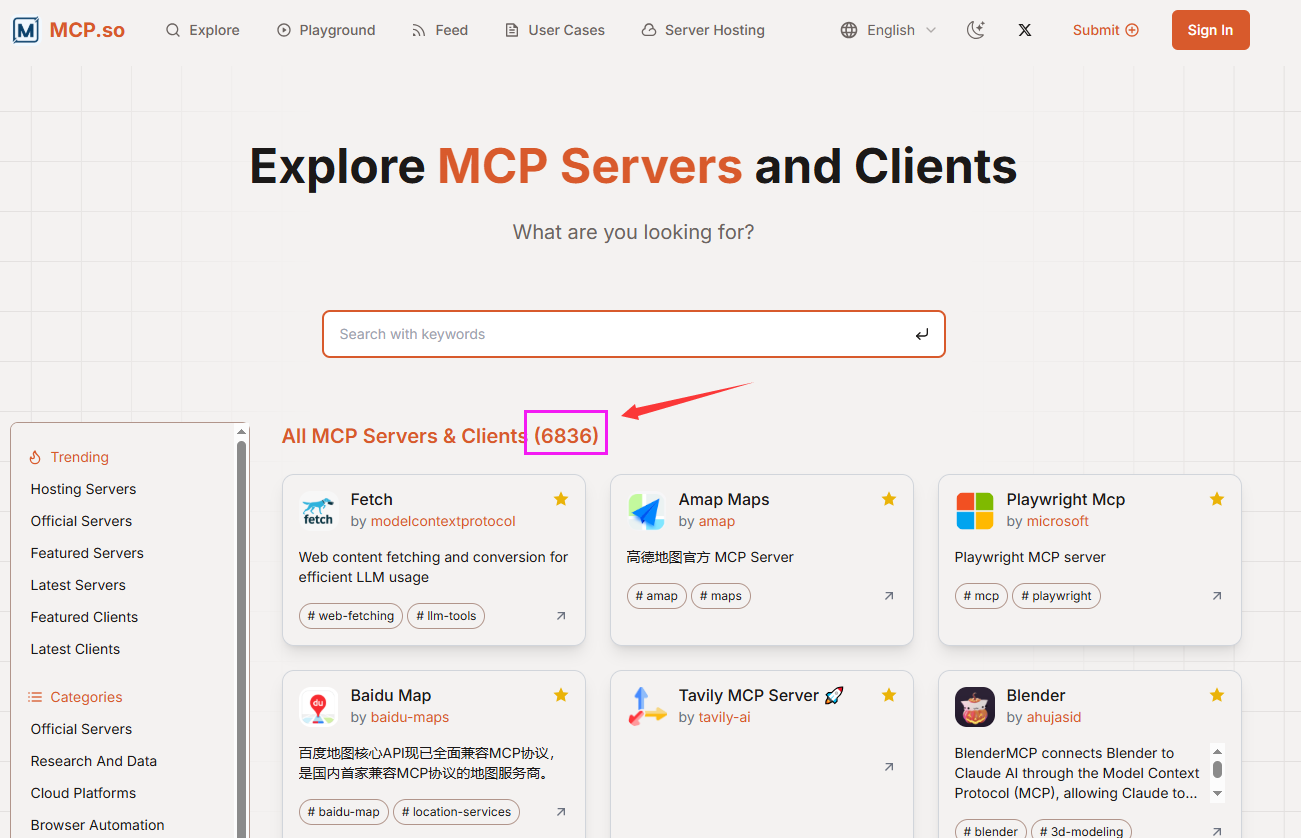The width and height of the screenshot is (1301, 838).
Task: Click the star on Tavily MCP Server card
Action: (889, 695)
